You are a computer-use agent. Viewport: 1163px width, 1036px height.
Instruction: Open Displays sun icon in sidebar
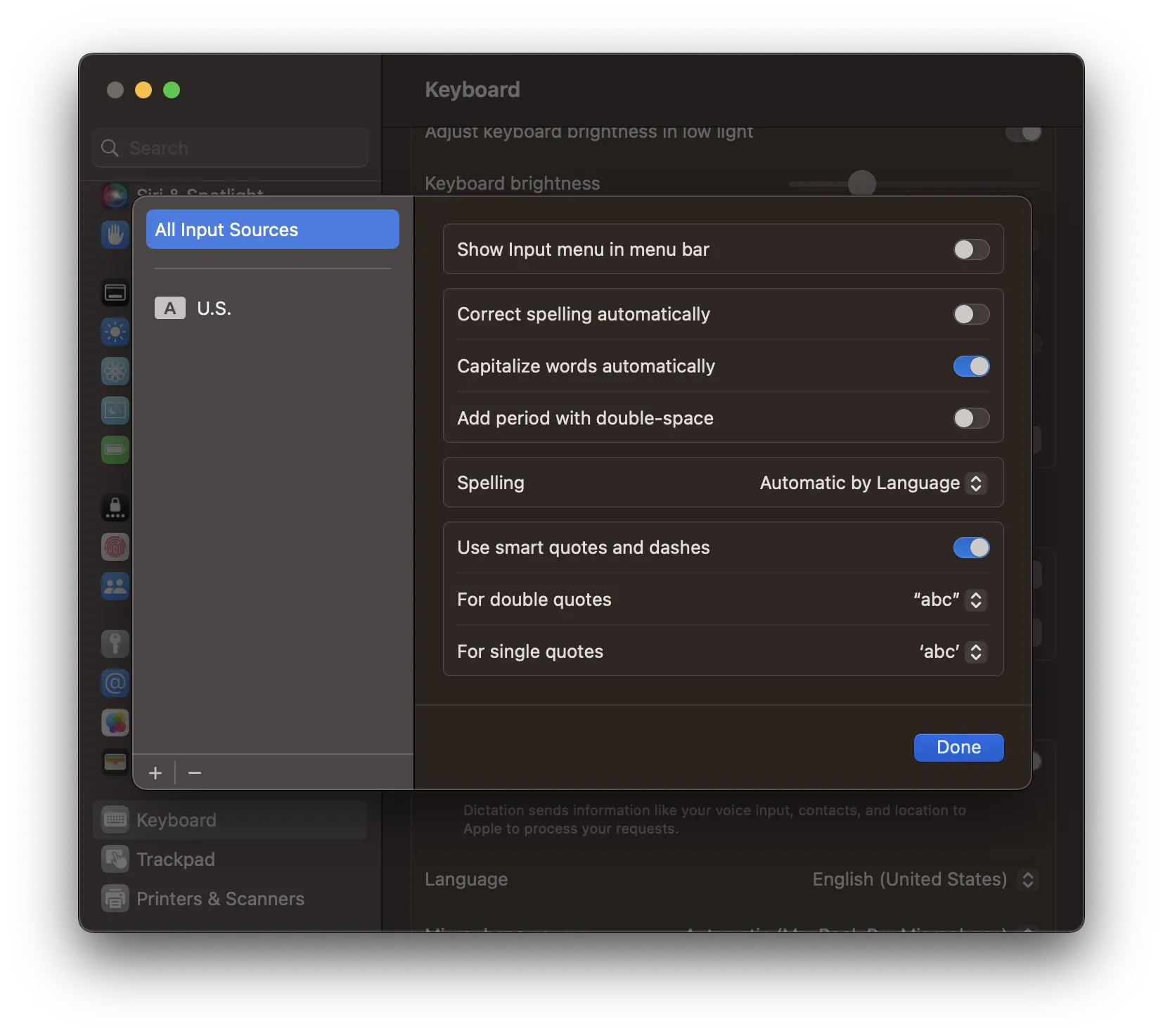tap(115, 332)
